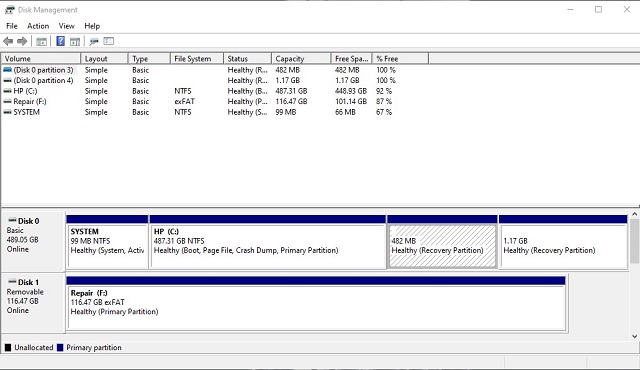
Task: Select the HP (C:) 487.31 GB partition block
Action: (x=268, y=242)
